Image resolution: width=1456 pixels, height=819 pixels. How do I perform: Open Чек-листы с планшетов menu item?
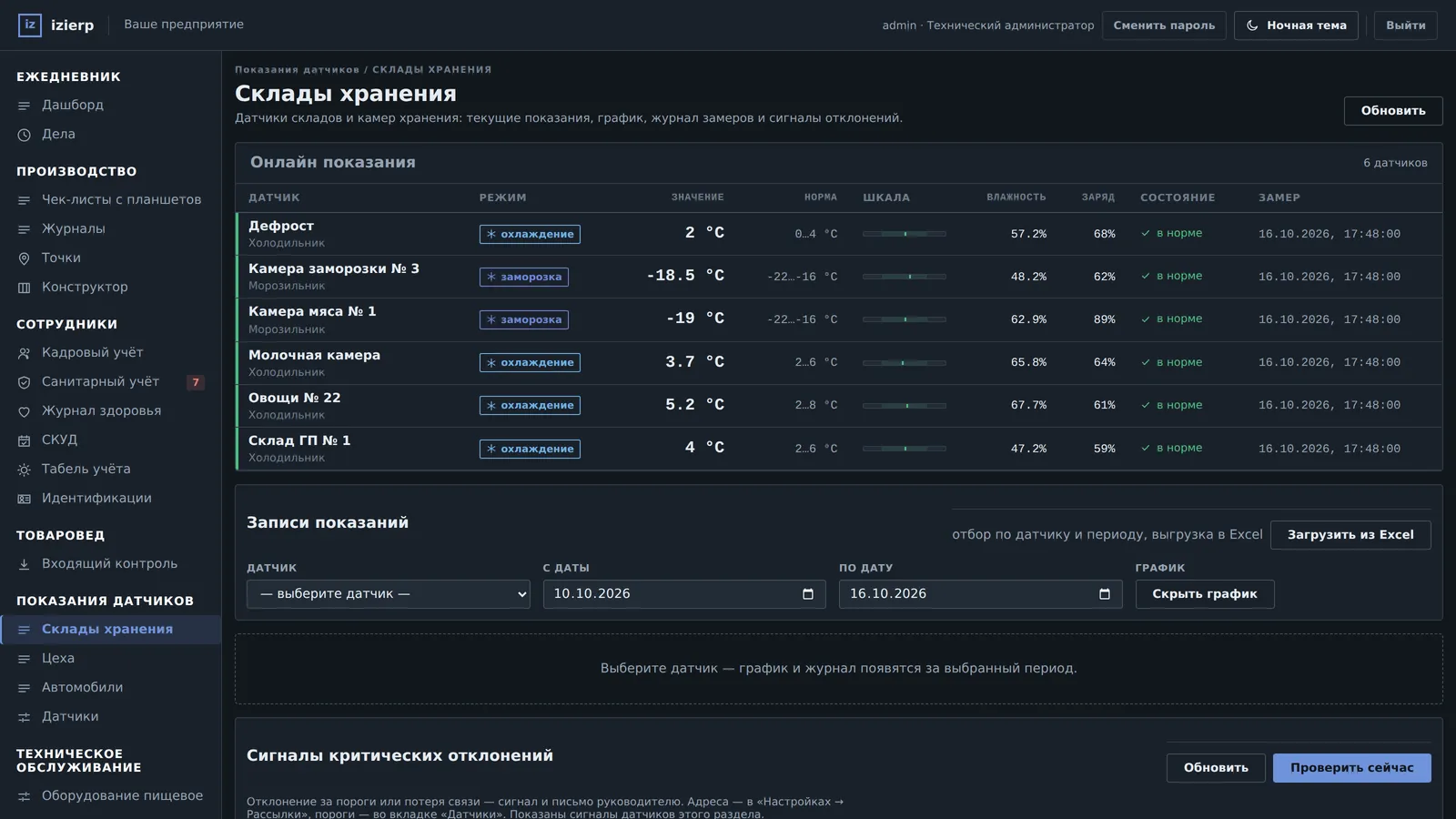click(110, 200)
